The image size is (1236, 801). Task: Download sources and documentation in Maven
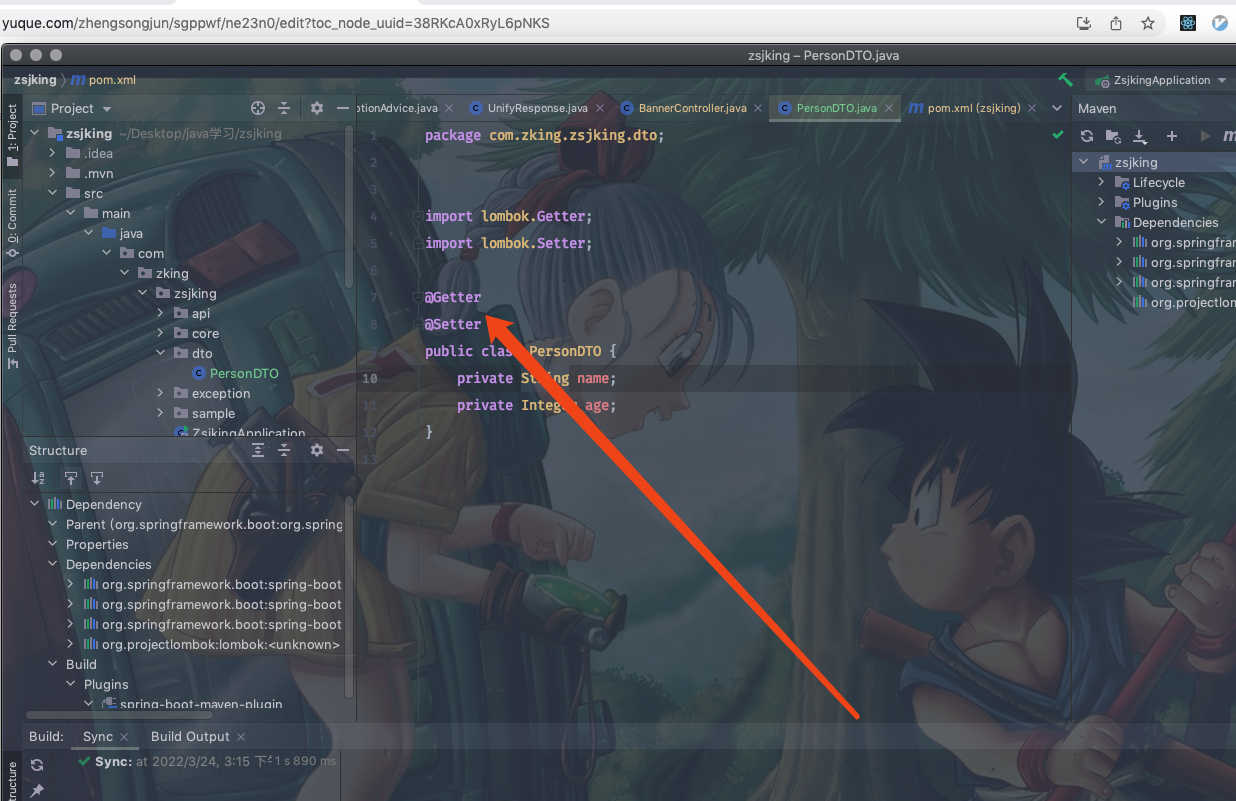pyautogui.click(x=1139, y=136)
